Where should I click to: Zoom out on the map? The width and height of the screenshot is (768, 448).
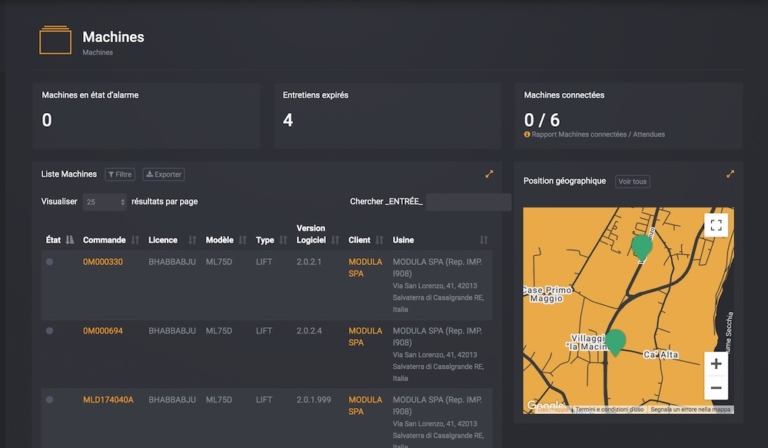pos(716,388)
